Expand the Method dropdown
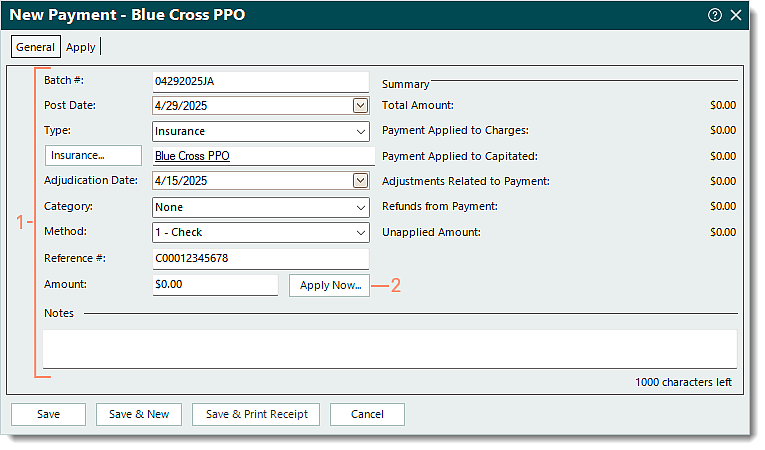765x450 pixels. point(361,232)
